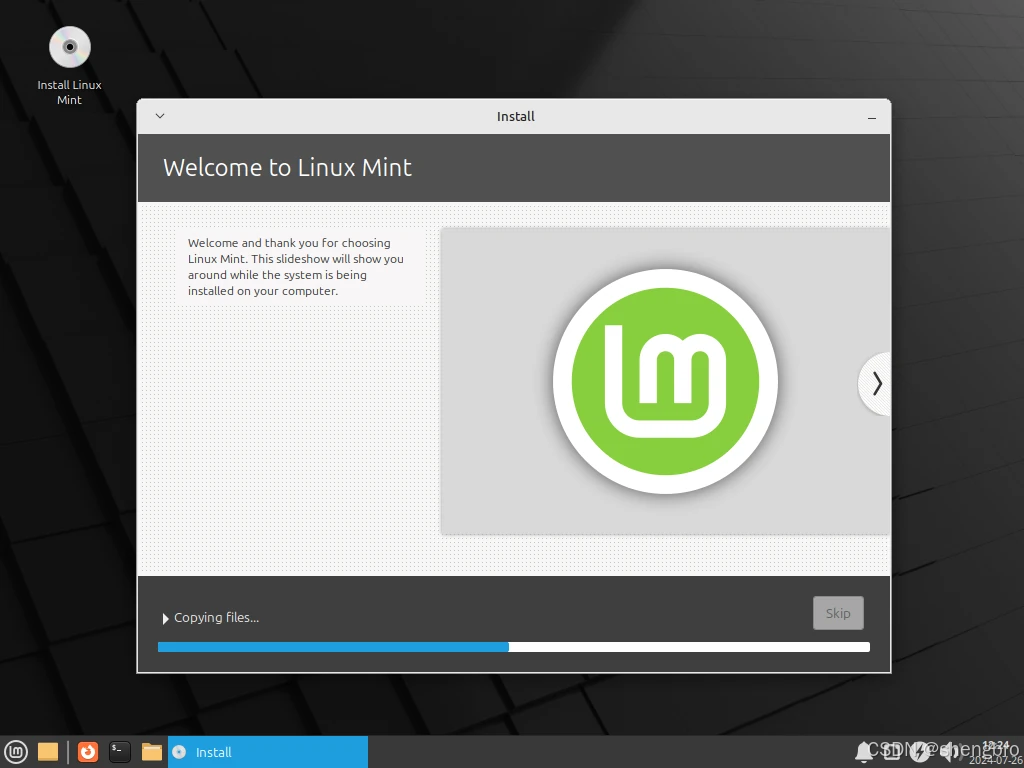Click the large Linux Mint logo in the slideshow
Screen dimensions: 1024x768
pos(665,381)
